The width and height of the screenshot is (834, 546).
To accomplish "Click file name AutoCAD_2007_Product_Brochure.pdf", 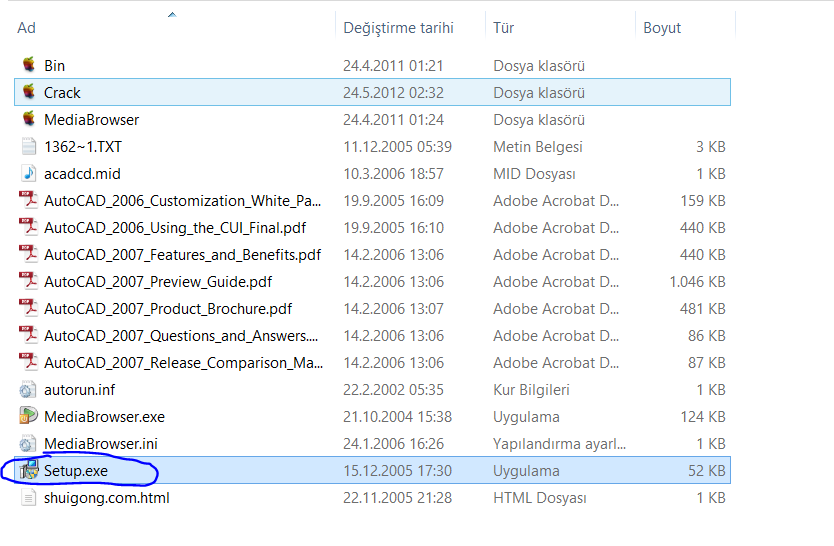I will click(168, 309).
